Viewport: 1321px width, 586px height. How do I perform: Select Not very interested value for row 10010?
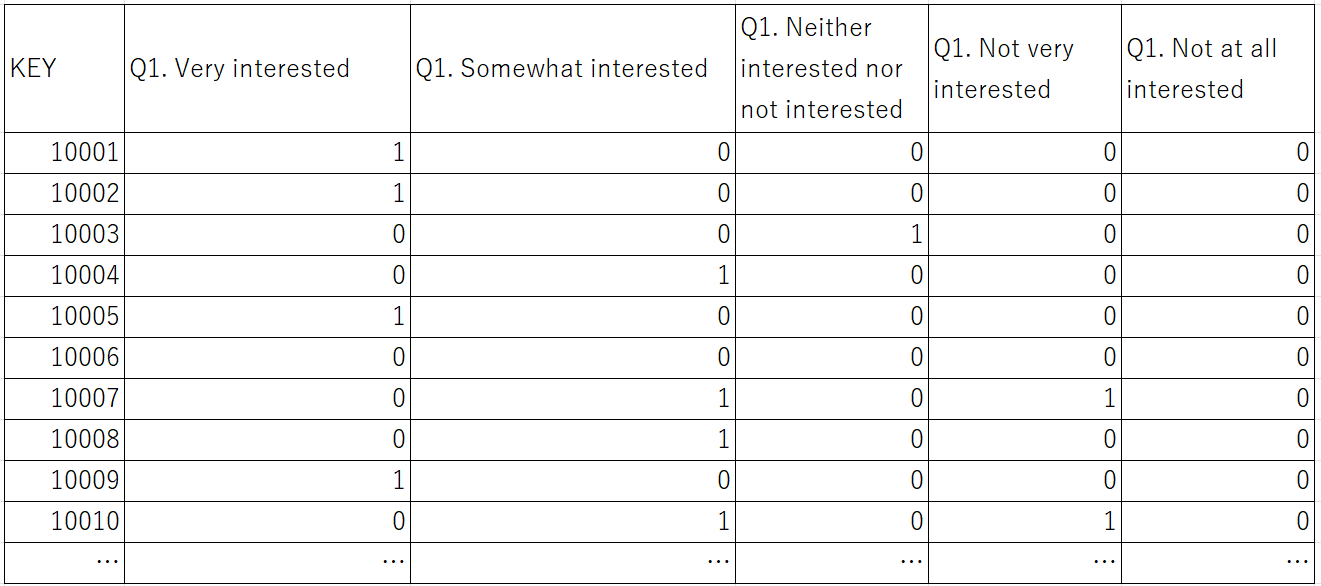(x=1024, y=521)
